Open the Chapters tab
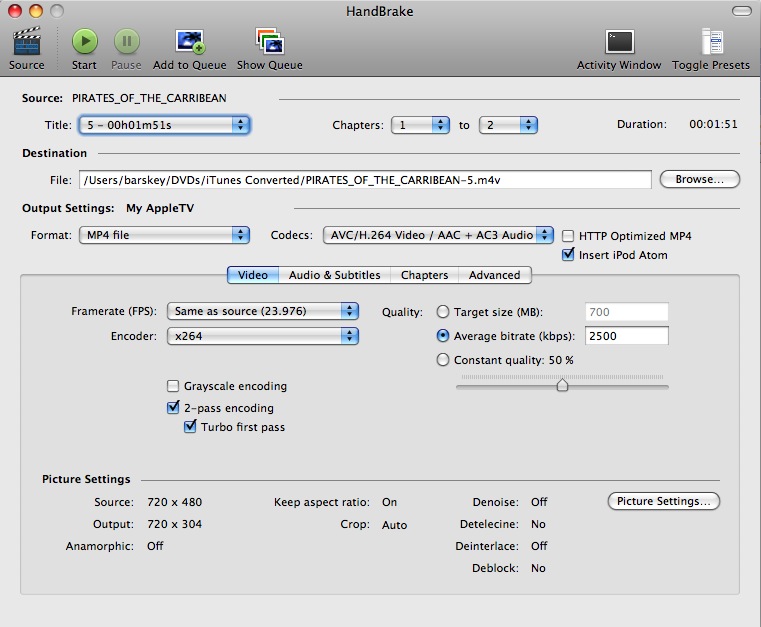761x627 pixels. click(424, 275)
